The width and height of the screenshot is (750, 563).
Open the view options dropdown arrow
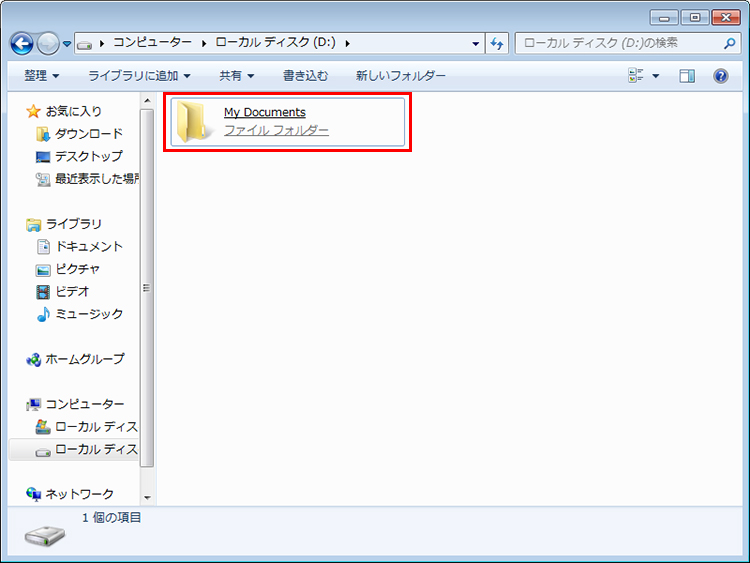[656, 76]
